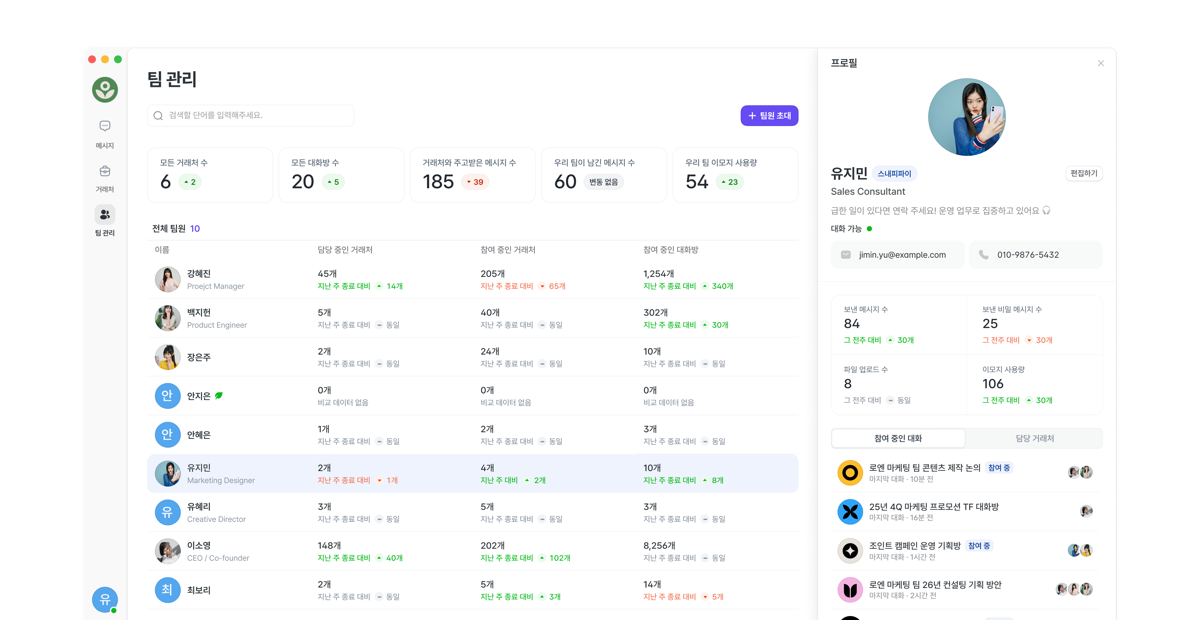Screen dimensions: 1200x620
Task: Click 1,254개 value in 강혜진 row
Action: (659, 273)
